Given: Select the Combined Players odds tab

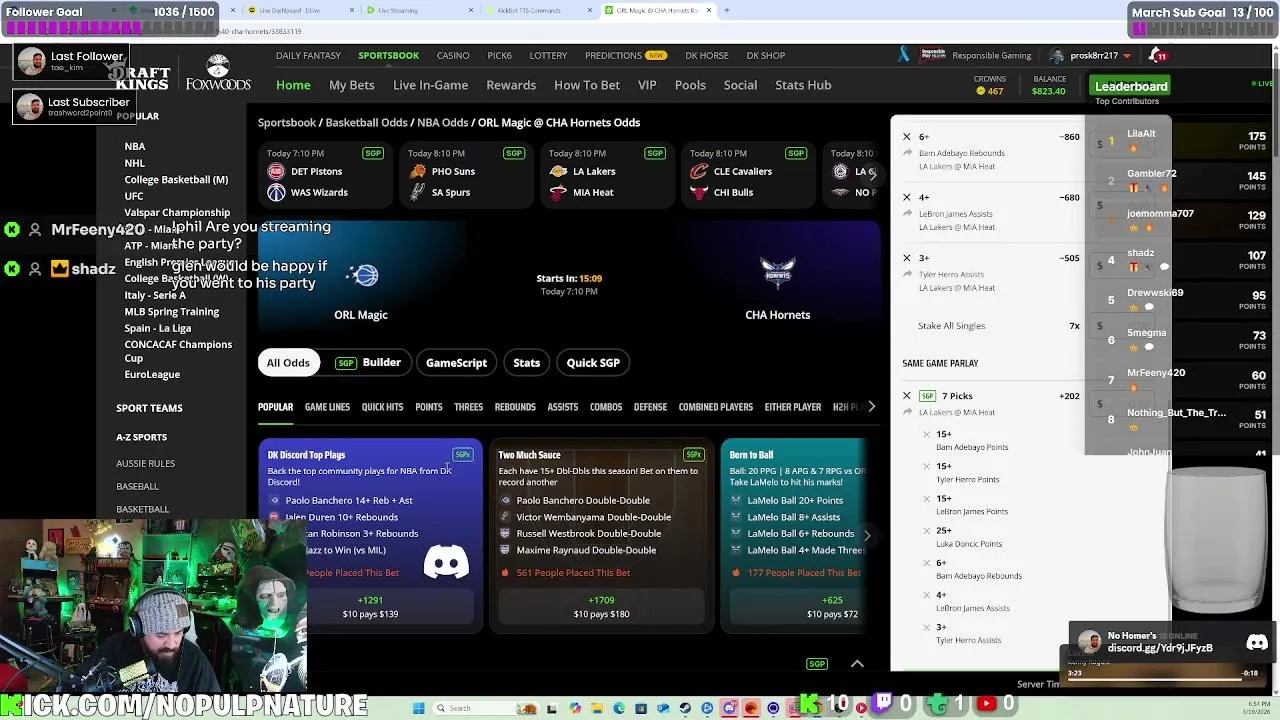Looking at the screenshot, I should [716, 407].
